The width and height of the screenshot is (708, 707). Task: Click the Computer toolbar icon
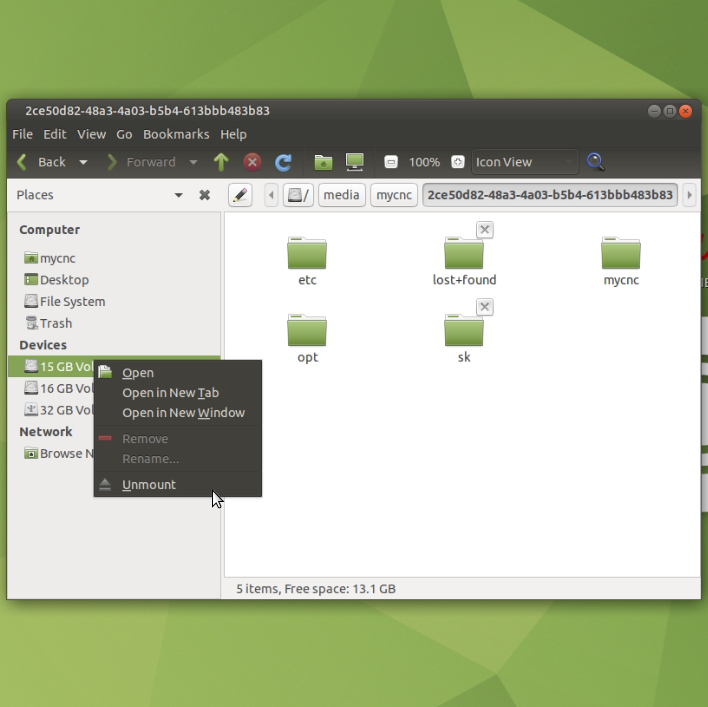coord(354,162)
